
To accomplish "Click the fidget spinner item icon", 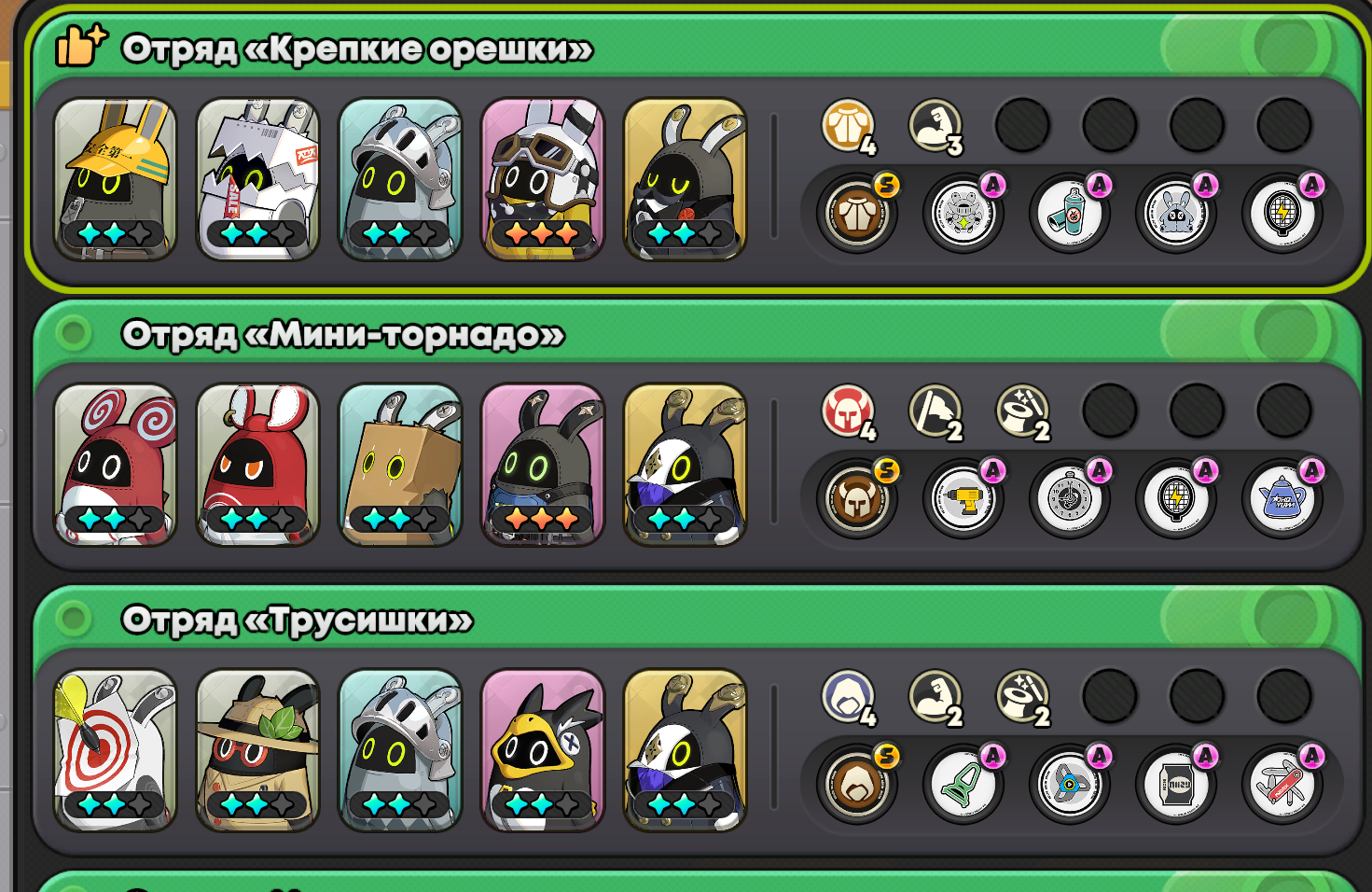I will [1070, 784].
